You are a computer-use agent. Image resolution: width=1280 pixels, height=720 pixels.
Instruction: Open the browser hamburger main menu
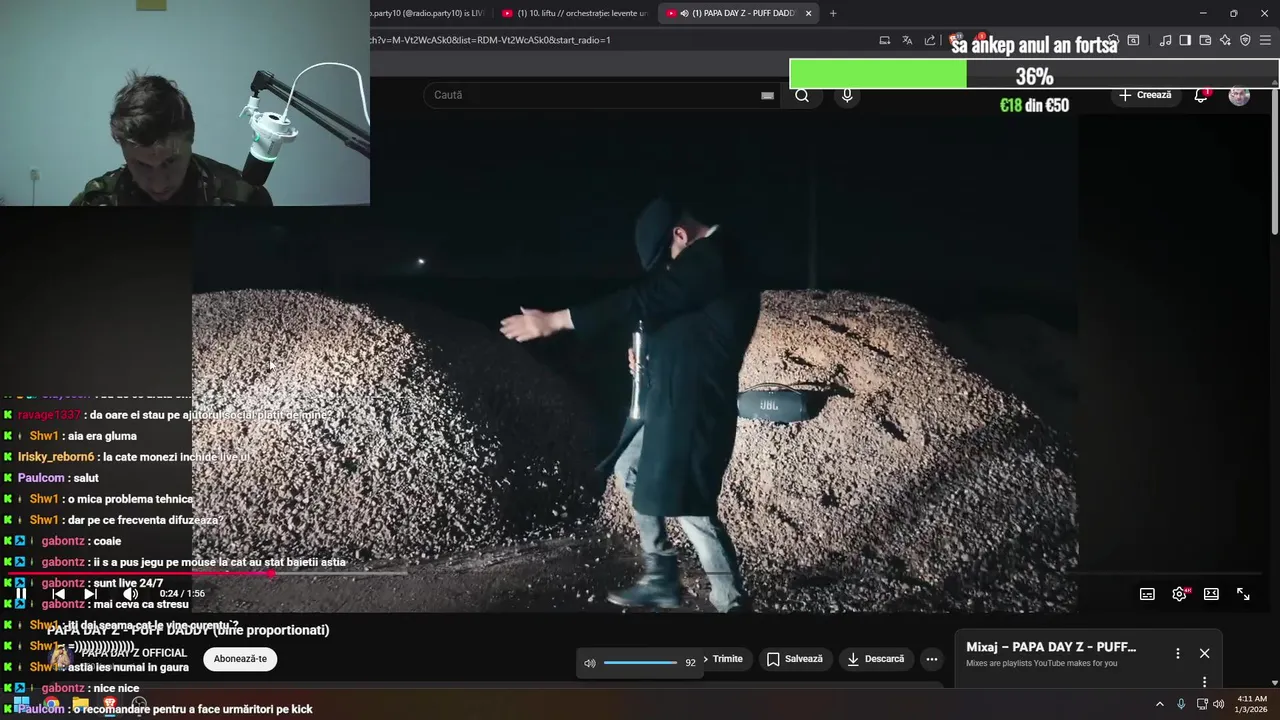click(x=1265, y=40)
